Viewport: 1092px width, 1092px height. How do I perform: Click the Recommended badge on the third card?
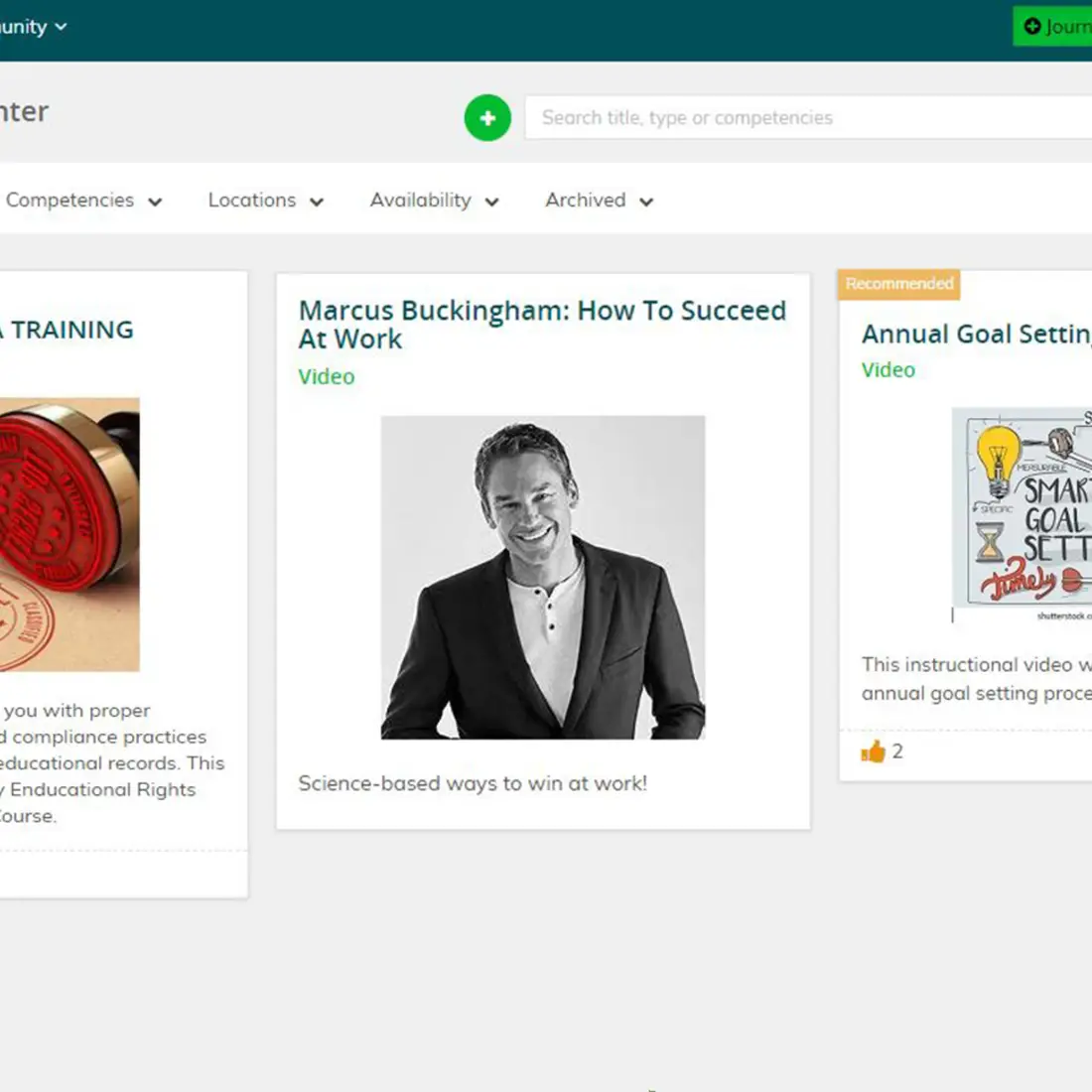pyautogui.click(x=897, y=284)
